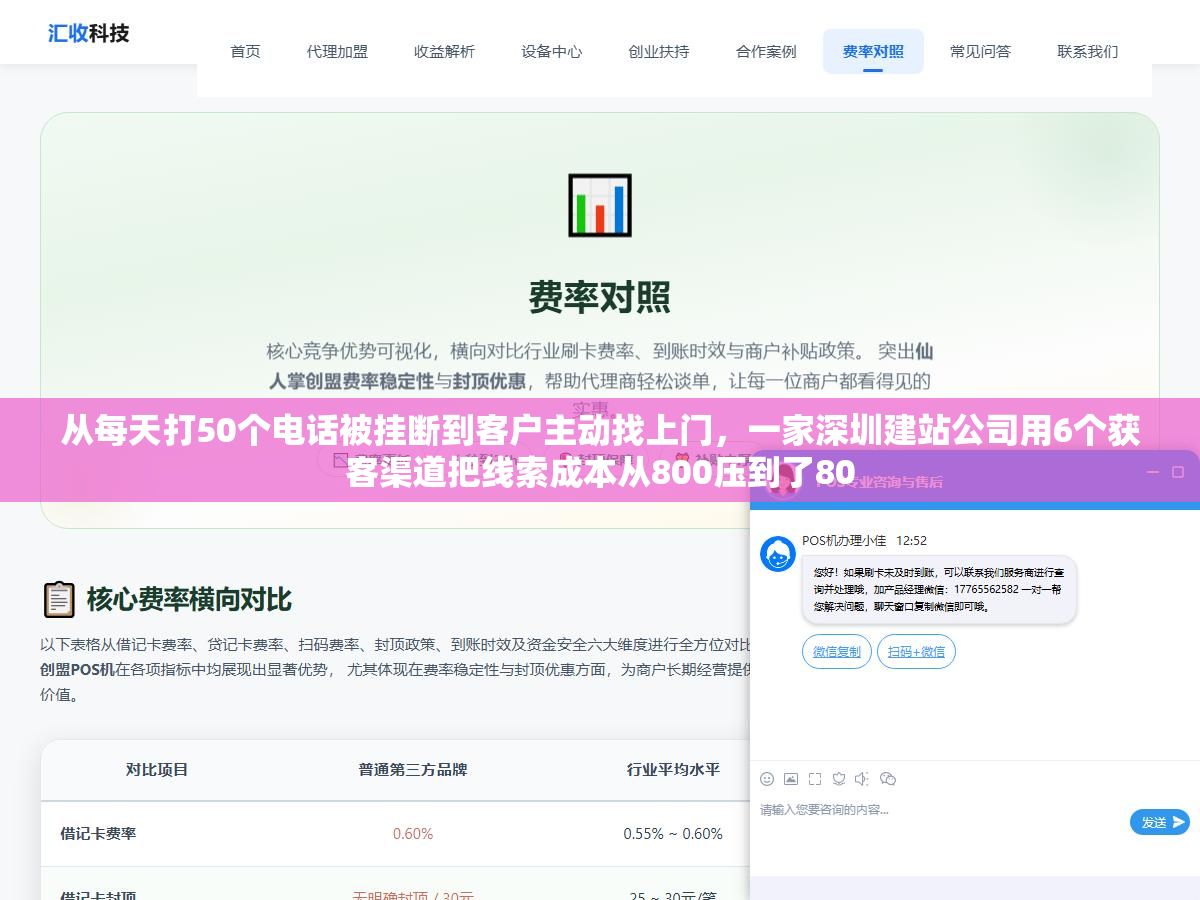Click the WeChat icon in chat toolbar
This screenshot has height=900, width=1200.
point(888,778)
